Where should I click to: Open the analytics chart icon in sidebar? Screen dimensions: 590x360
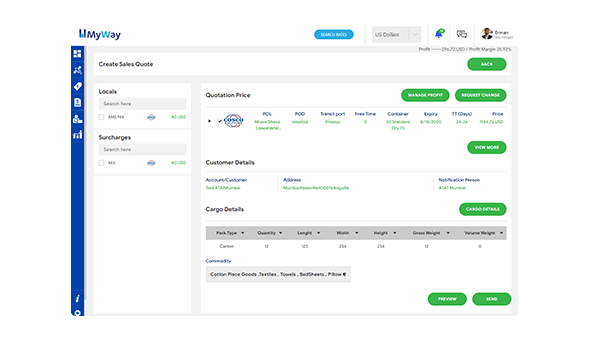pos(77,135)
